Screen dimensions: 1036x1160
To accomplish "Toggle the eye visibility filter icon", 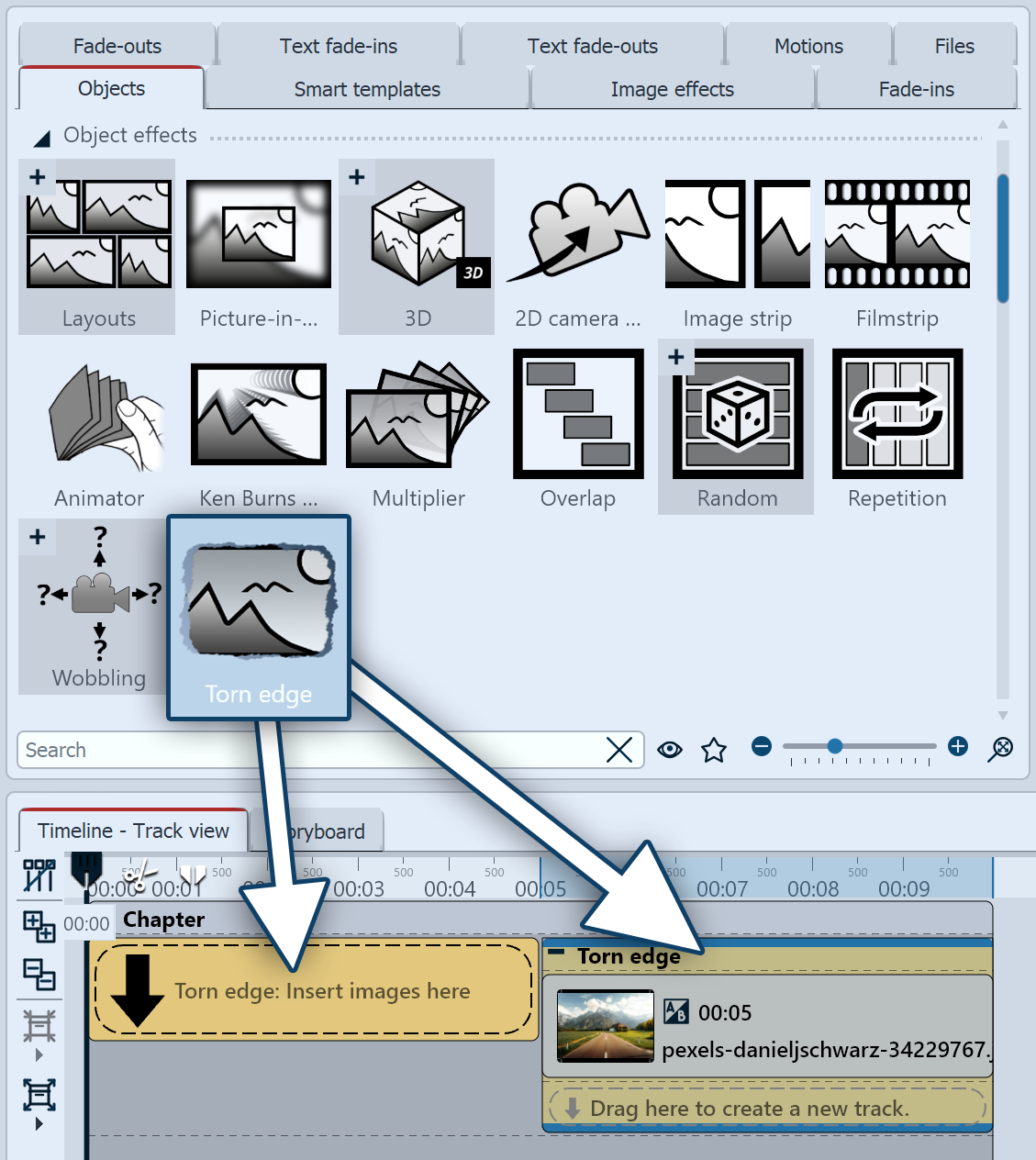I will [x=670, y=750].
